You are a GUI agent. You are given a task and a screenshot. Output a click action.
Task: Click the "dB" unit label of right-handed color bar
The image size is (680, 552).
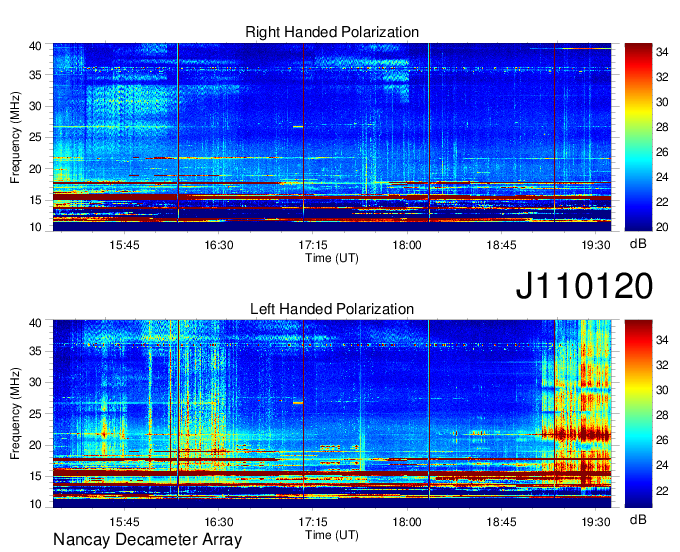point(638,244)
